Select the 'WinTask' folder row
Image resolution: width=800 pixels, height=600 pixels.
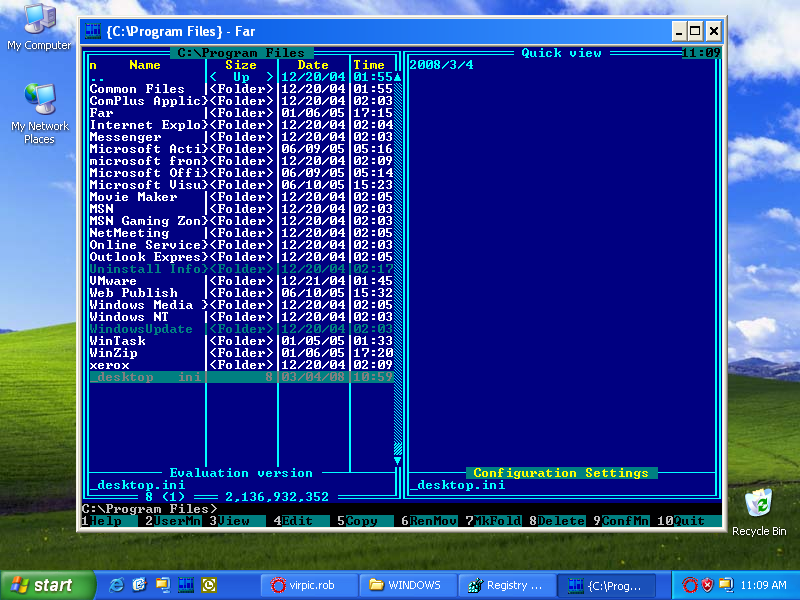point(241,341)
